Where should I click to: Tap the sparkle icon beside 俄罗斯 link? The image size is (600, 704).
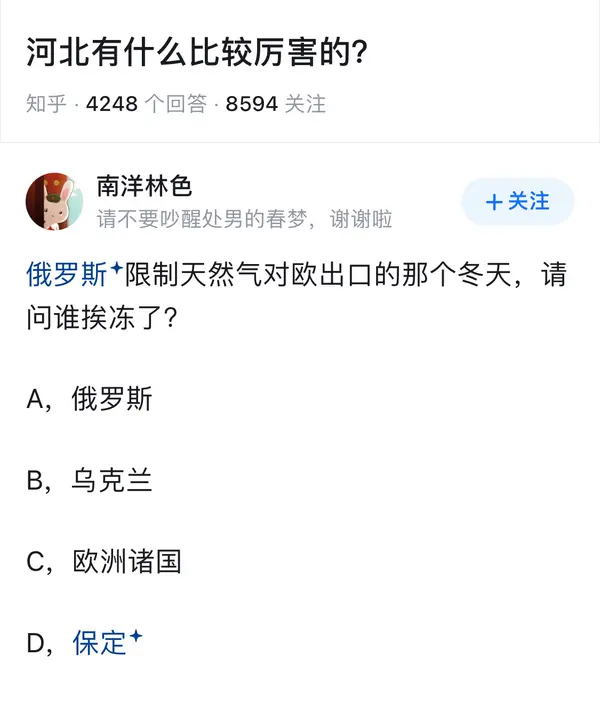pos(116,268)
